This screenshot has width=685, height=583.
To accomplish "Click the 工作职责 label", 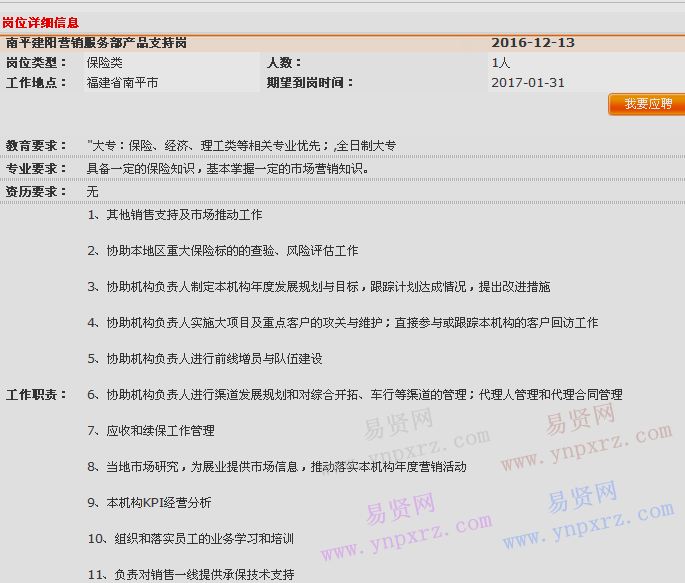I will 36,395.
